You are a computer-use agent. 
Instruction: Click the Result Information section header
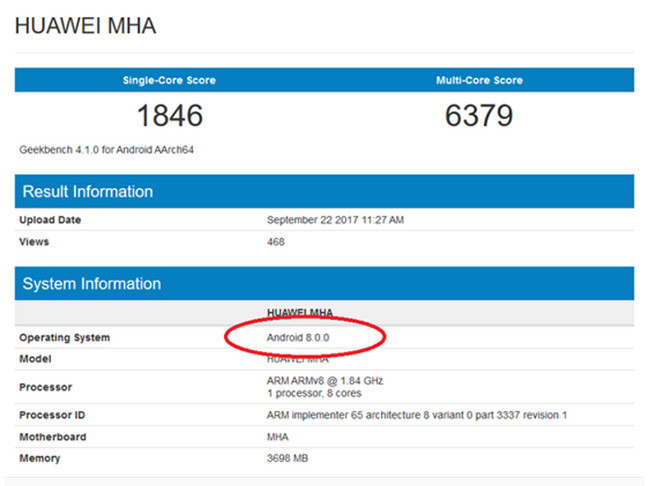88,192
